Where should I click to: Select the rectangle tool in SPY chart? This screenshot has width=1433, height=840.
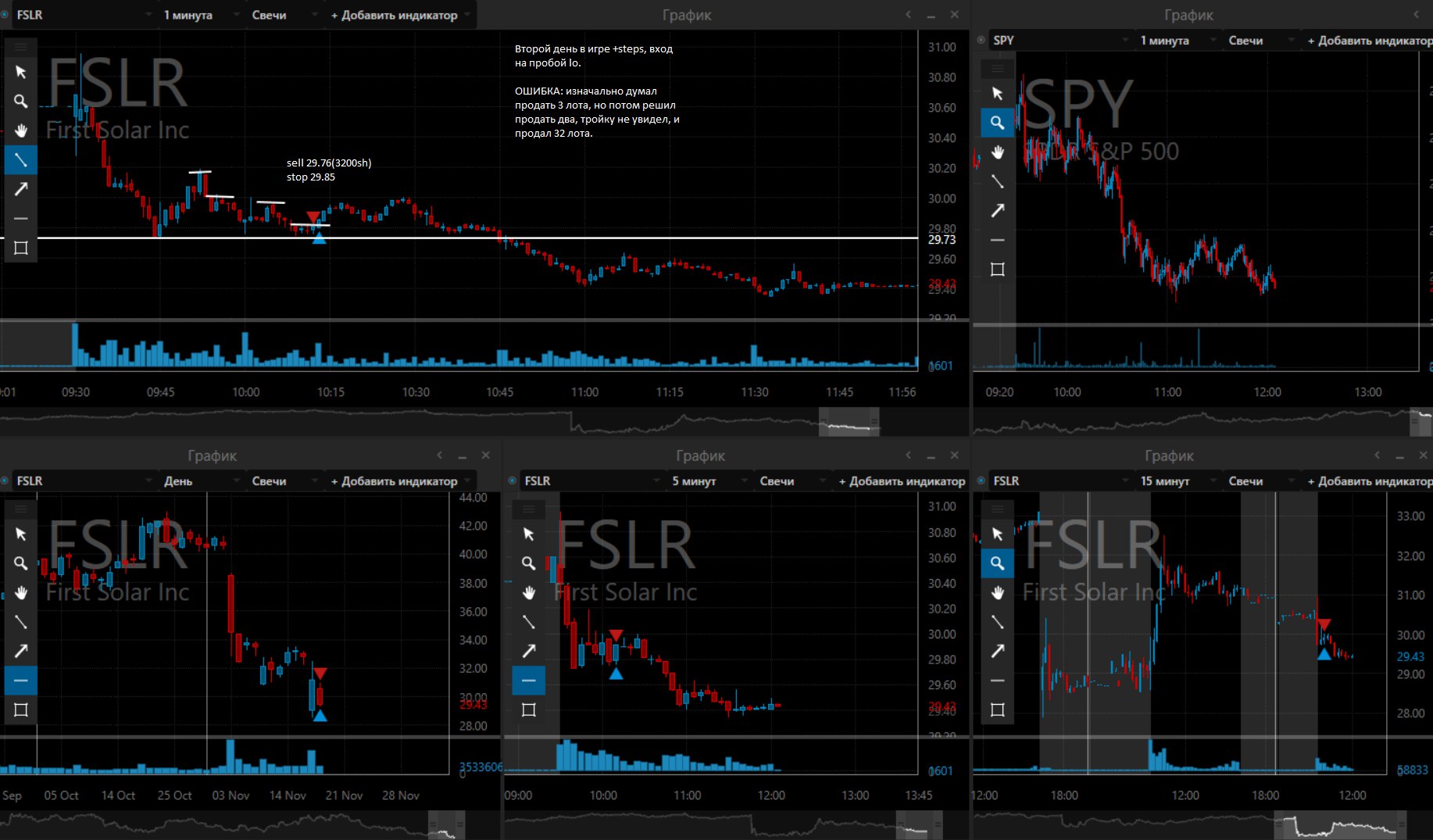point(998,270)
